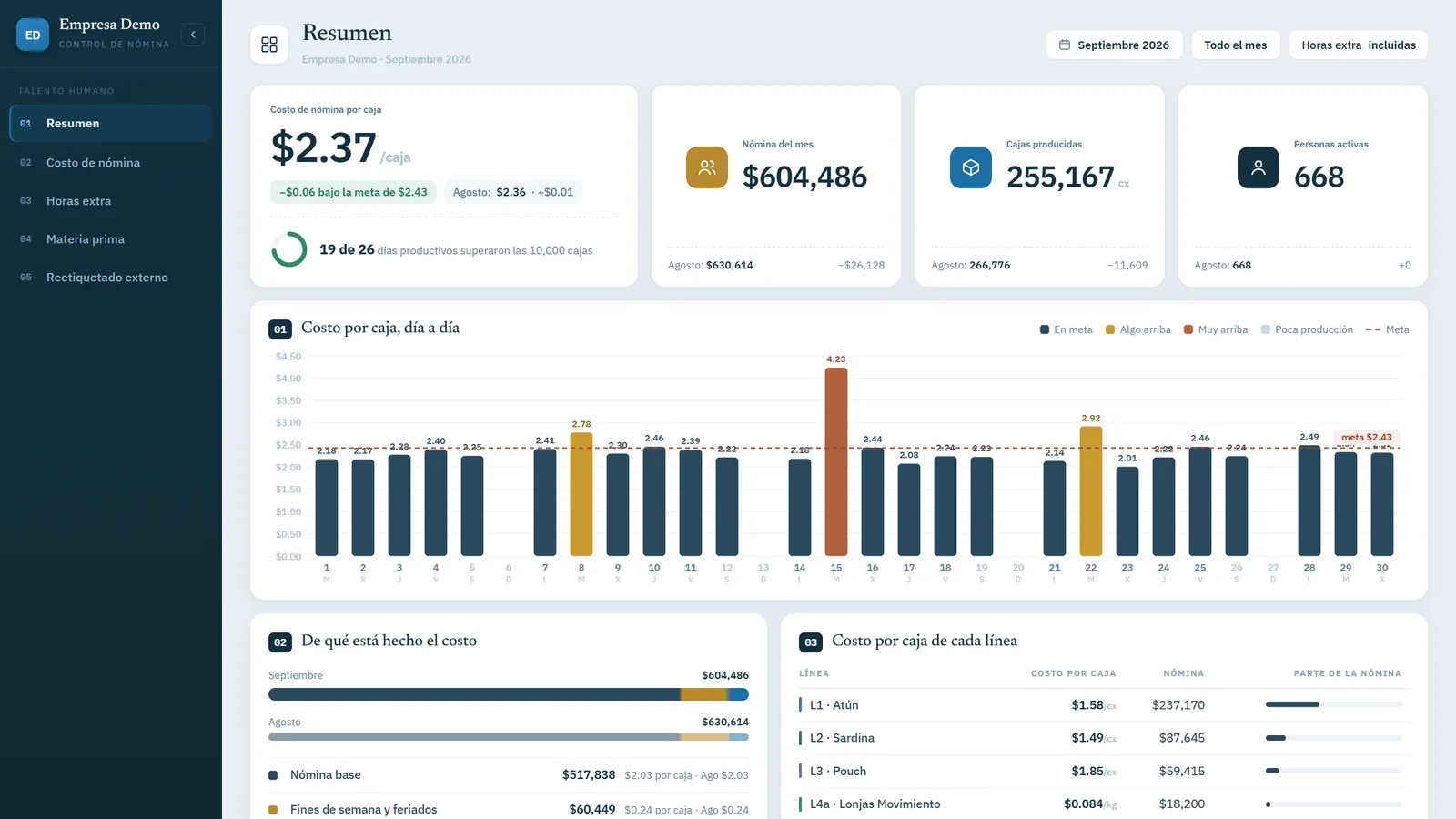Image resolution: width=1456 pixels, height=819 pixels.
Task: Click the people icon on Nómina del mes
Action: coord(707,167)
